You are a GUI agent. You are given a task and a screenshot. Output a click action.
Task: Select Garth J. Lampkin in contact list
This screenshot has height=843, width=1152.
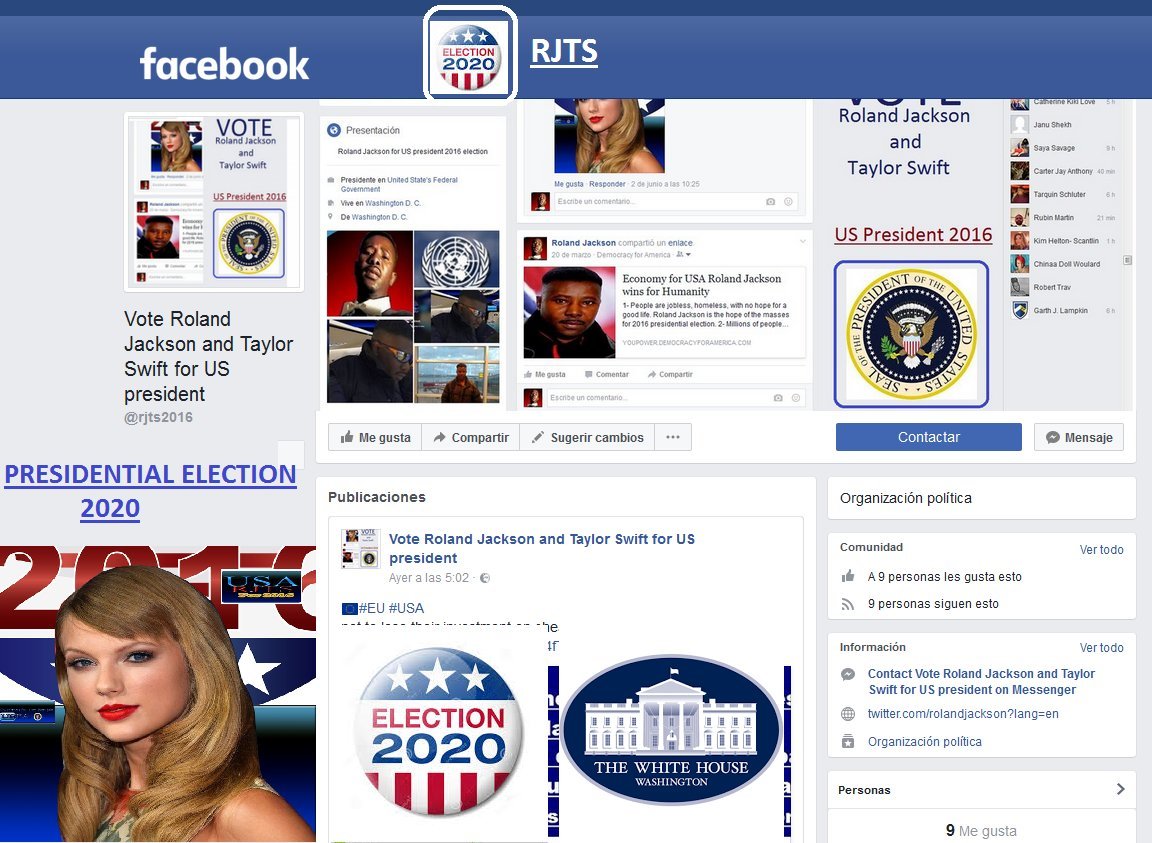1062,311
